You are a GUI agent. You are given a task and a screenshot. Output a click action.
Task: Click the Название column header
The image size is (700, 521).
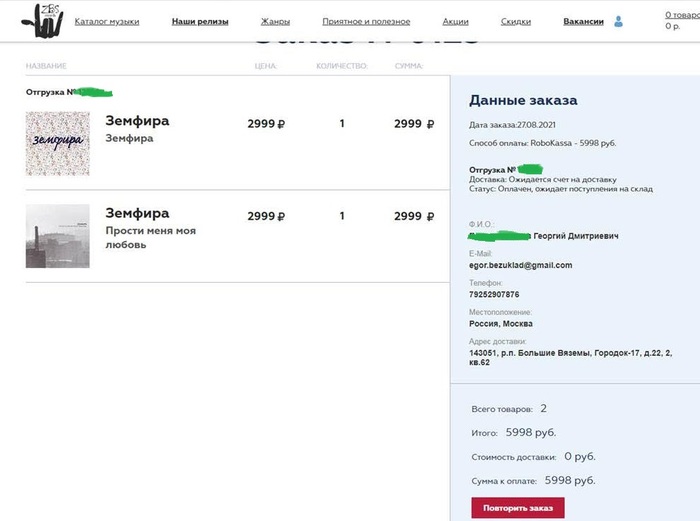click(46, 67)
